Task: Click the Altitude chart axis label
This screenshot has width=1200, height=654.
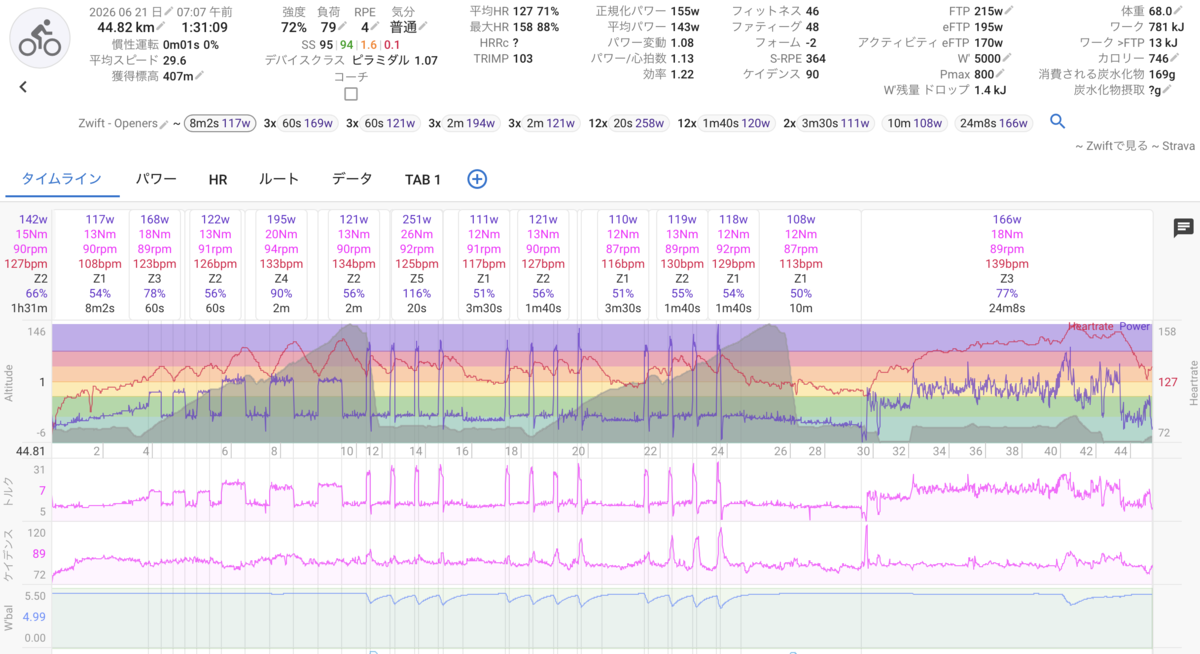Action: click(9, 382)
